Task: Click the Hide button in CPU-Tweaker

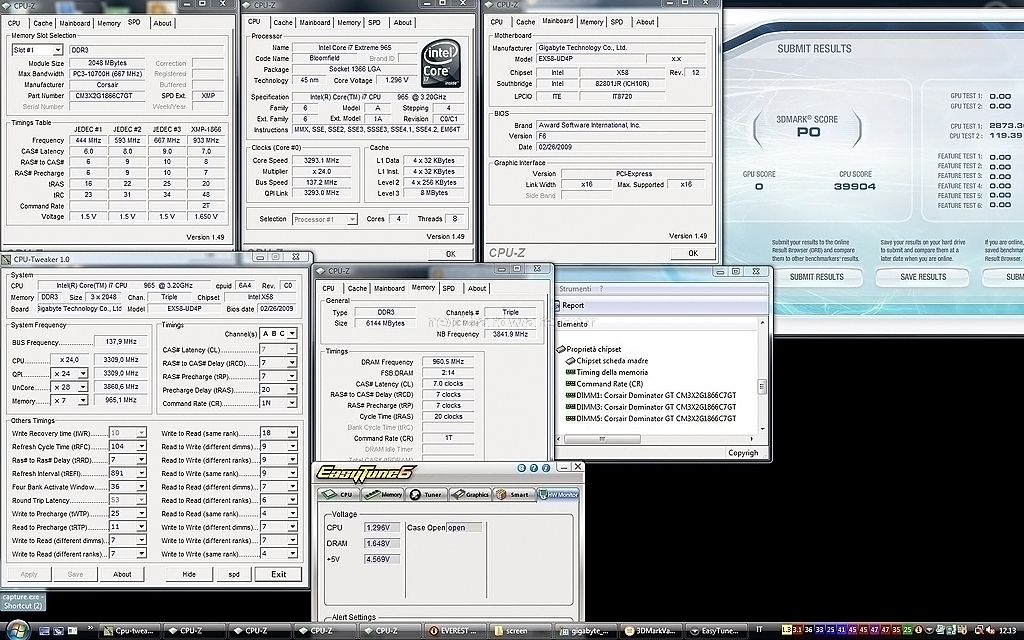Action: 189,575
